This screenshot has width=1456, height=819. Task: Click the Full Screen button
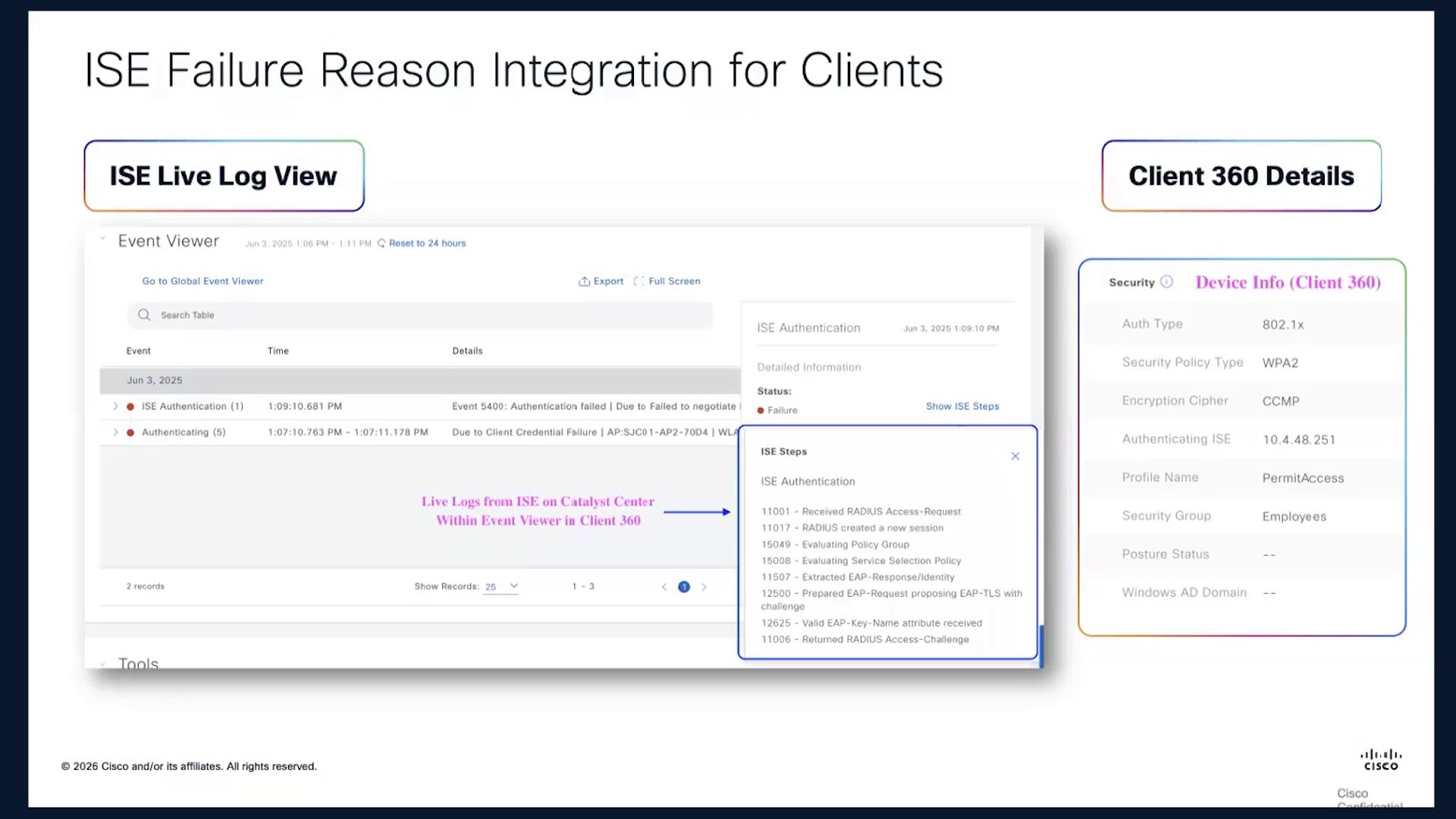tap(667, 281)
